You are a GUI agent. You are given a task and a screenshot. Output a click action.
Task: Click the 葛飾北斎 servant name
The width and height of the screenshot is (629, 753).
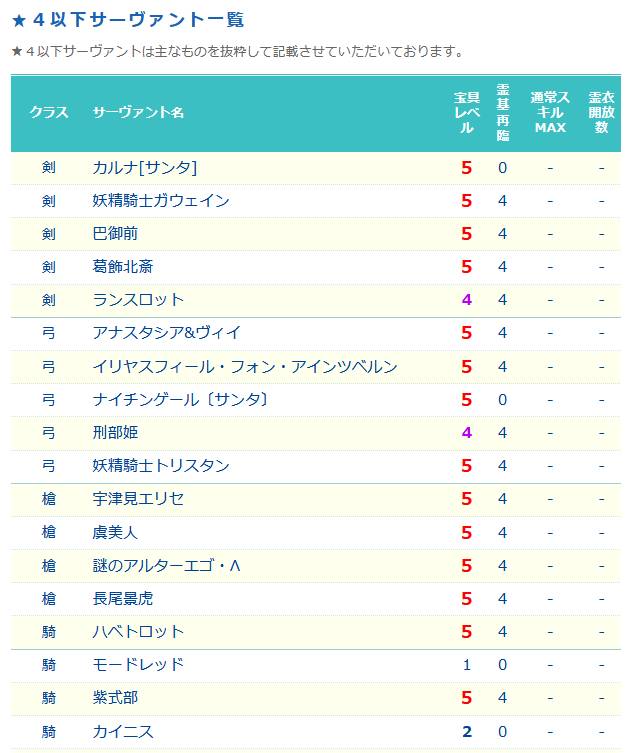coord(122,267)
